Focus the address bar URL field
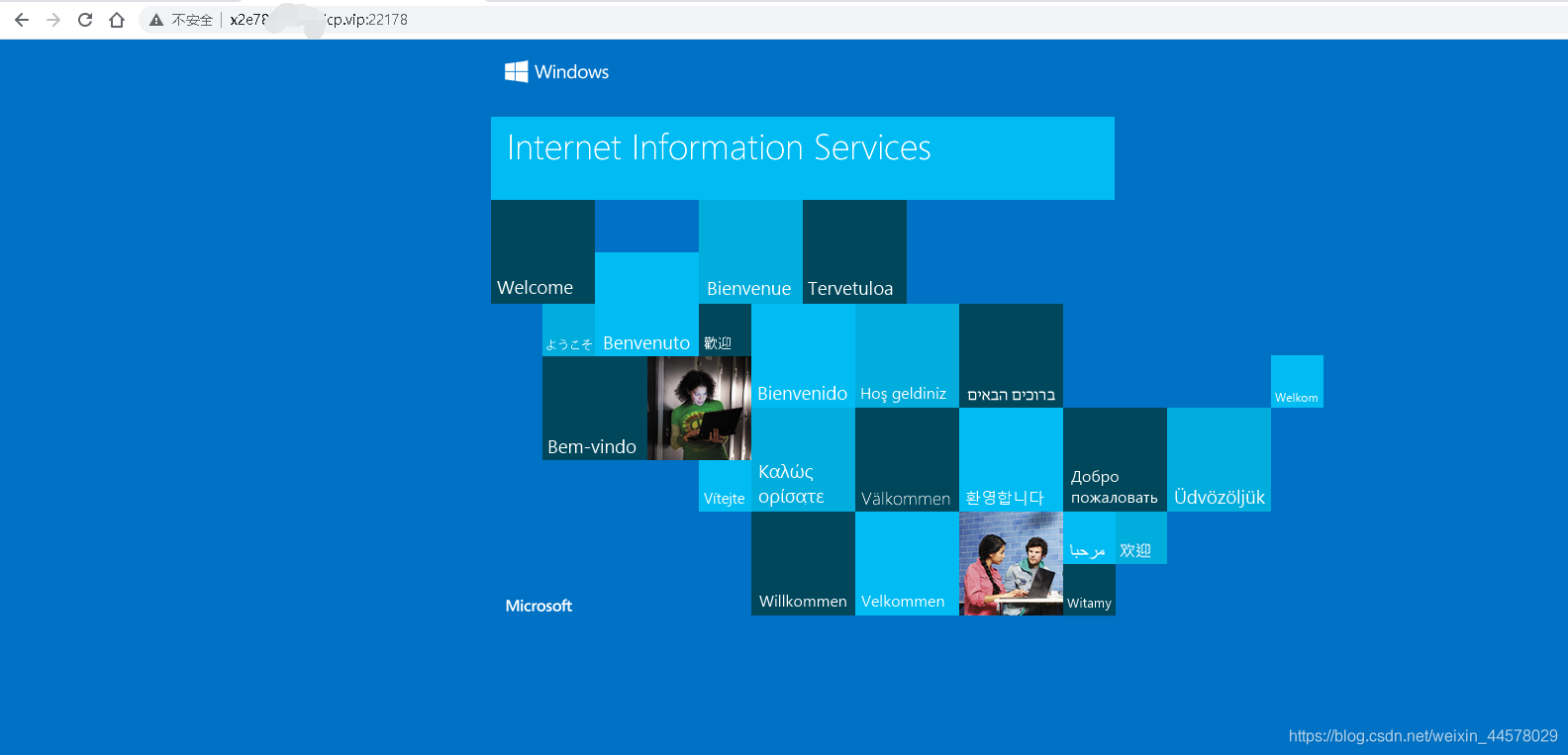The width and height of the screenshot is (1568, 755). tap(851, 20)
